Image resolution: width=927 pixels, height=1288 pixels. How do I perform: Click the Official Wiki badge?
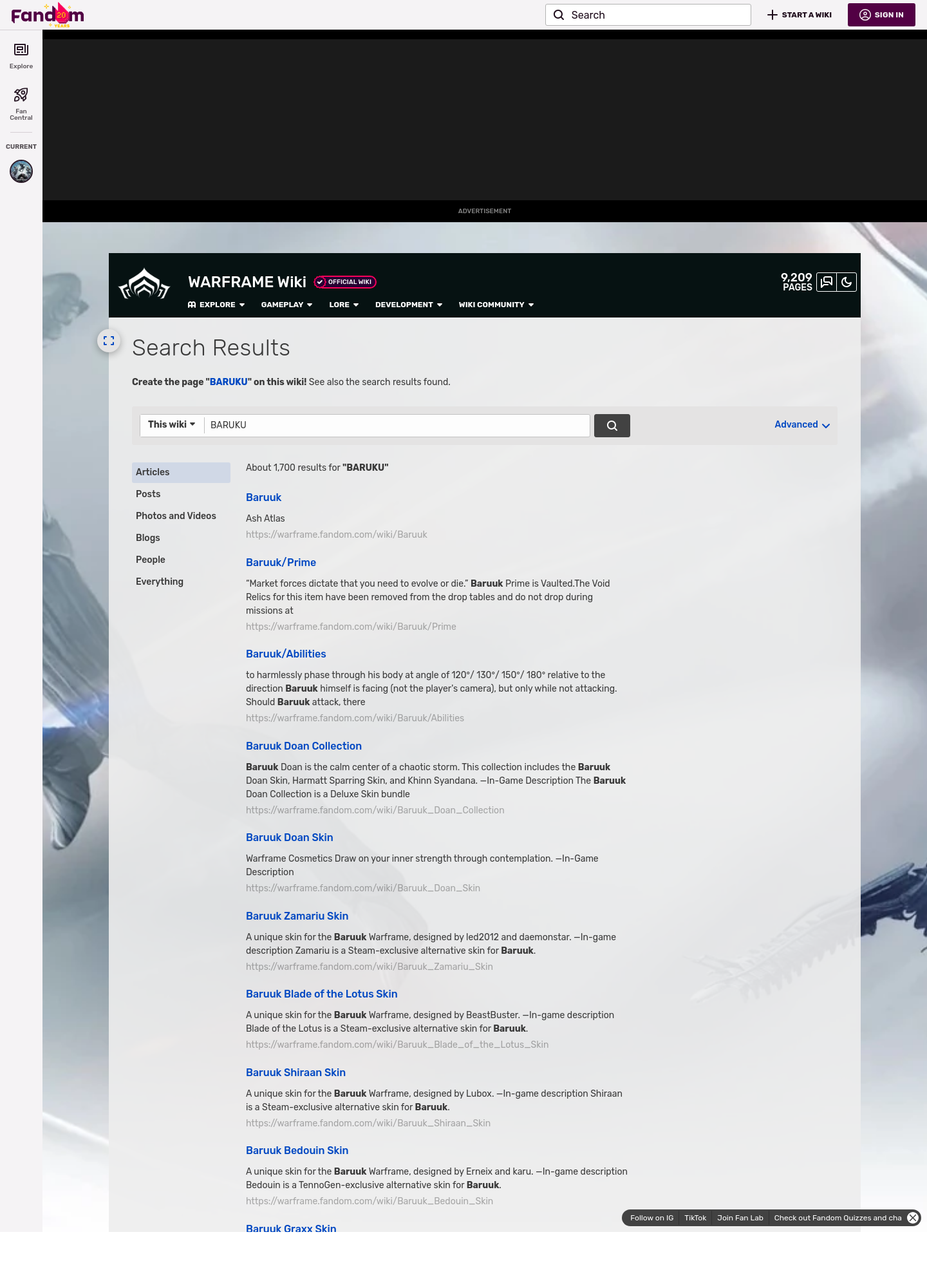point(345,282)
